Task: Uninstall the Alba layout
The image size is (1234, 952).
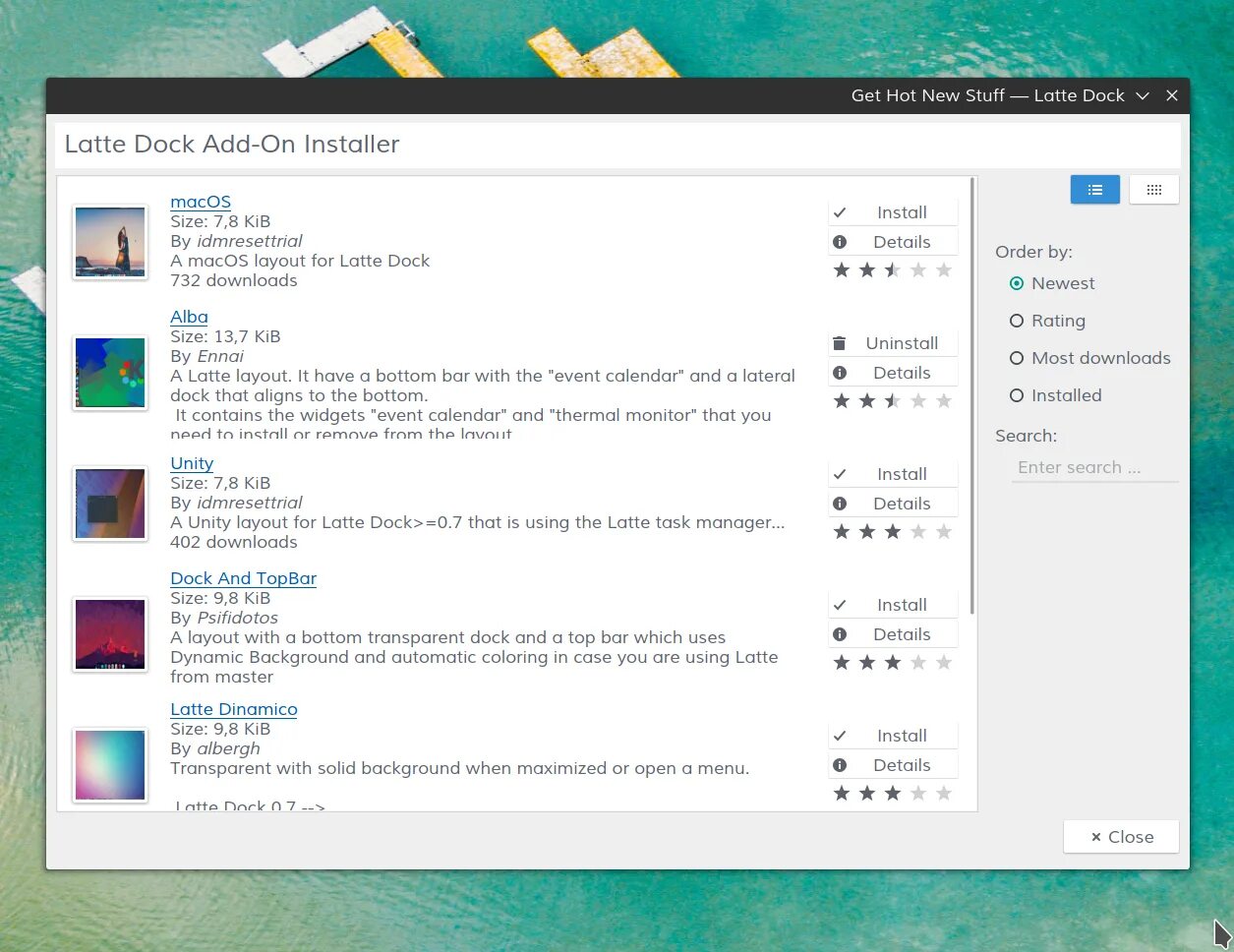Action: coord(893,343)
